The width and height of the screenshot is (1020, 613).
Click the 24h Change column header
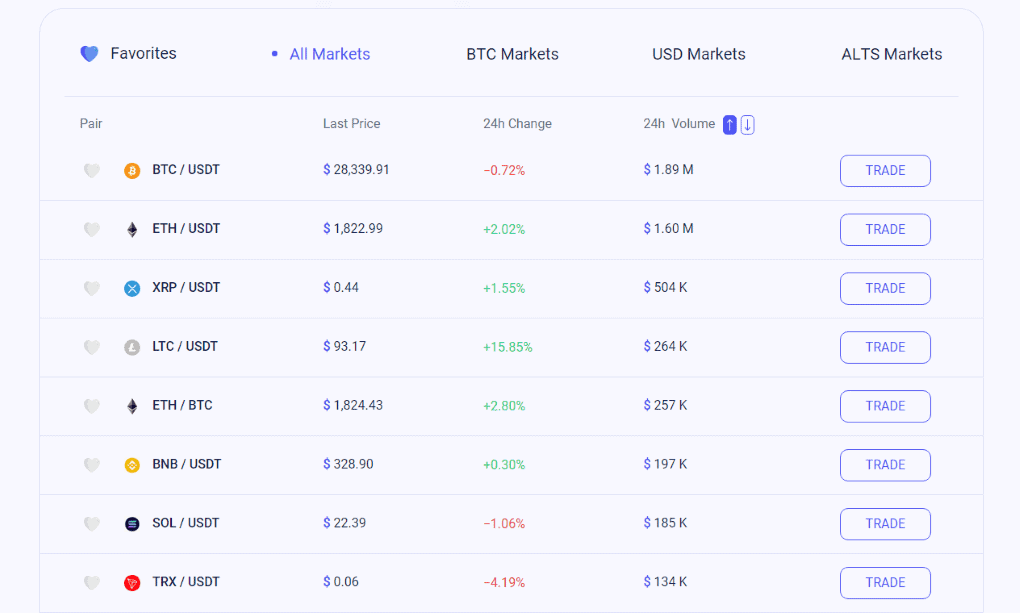pos(517,124)
